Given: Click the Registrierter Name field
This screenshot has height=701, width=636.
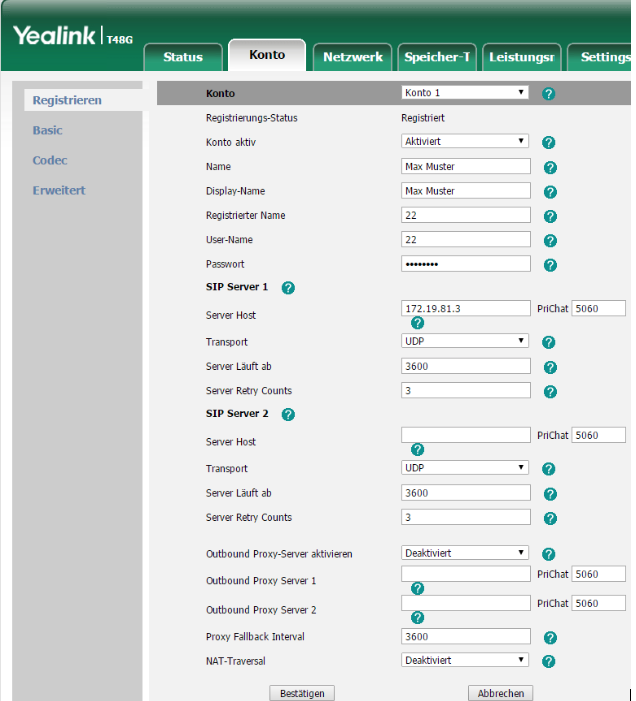Looking at the screenshot, I should [466, 215].
